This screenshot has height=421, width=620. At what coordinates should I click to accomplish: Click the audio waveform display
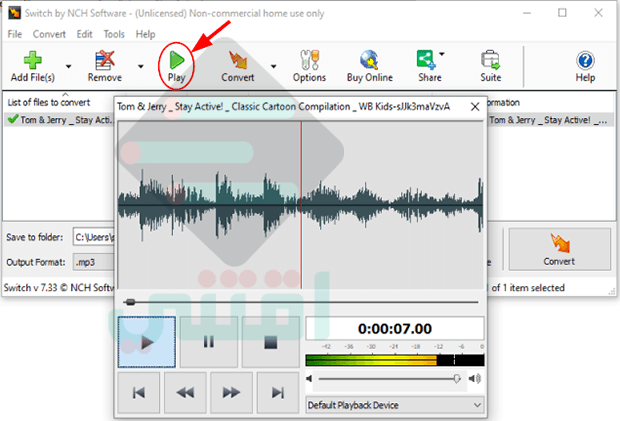point(301,205)
